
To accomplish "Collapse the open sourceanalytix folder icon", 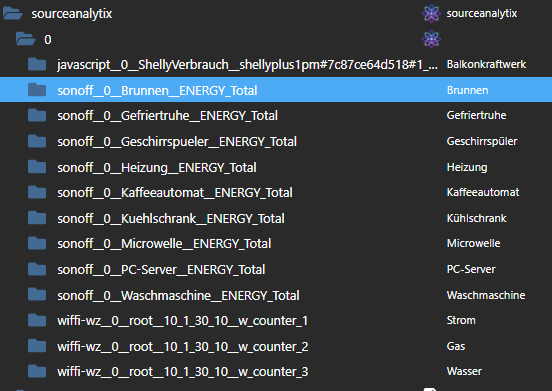I will tap(12, 14).
